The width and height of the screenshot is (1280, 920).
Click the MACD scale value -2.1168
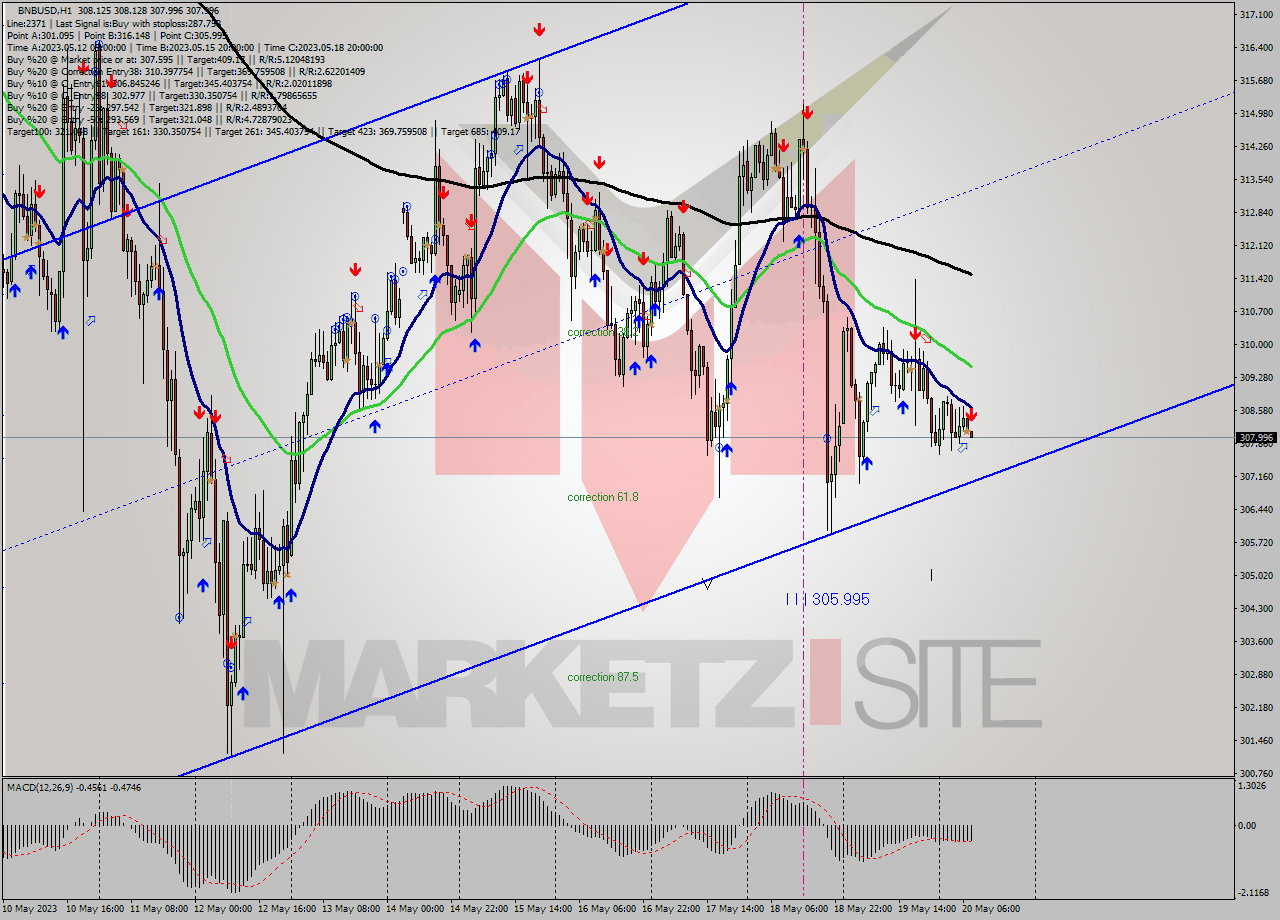point(1255,893)
